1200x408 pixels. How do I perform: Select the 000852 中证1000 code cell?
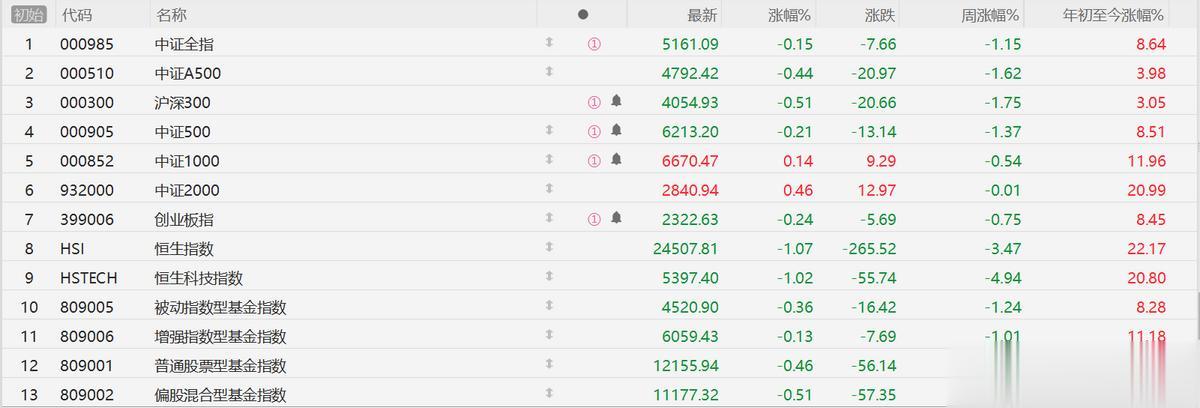[87, 161]
